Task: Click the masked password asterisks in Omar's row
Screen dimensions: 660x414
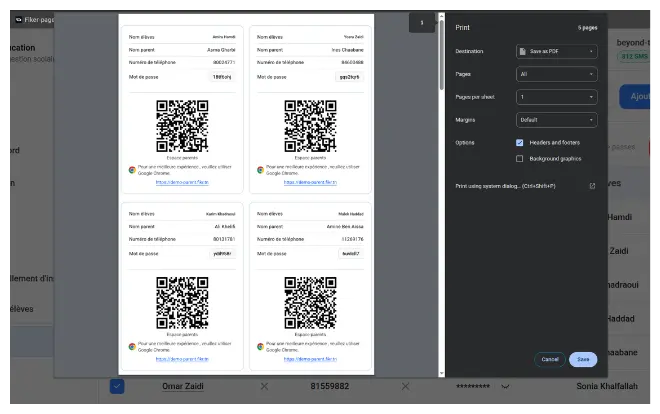Action: [473, 386]
